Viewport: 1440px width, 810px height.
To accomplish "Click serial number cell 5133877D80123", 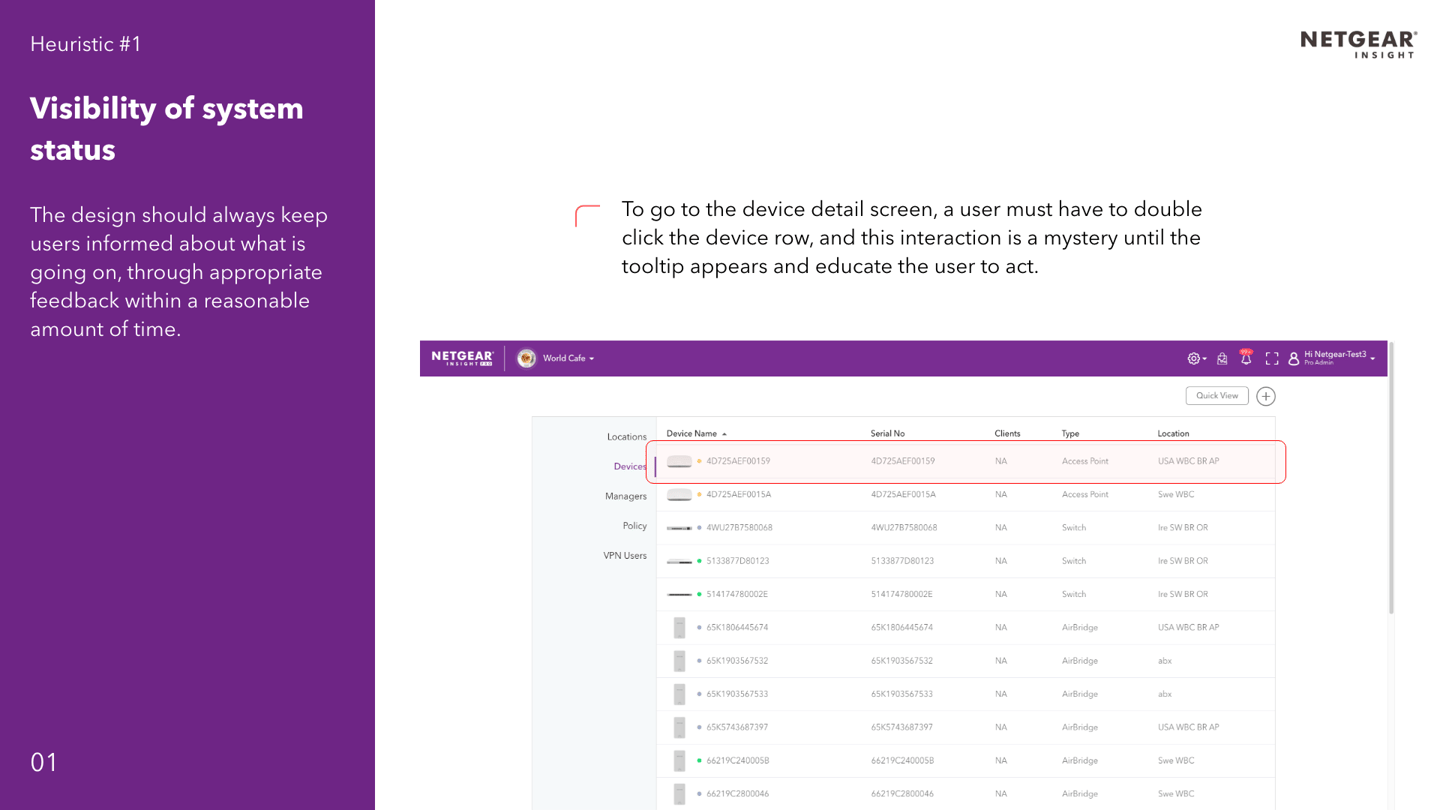I will pyautogui.click(x=904, y=561).
